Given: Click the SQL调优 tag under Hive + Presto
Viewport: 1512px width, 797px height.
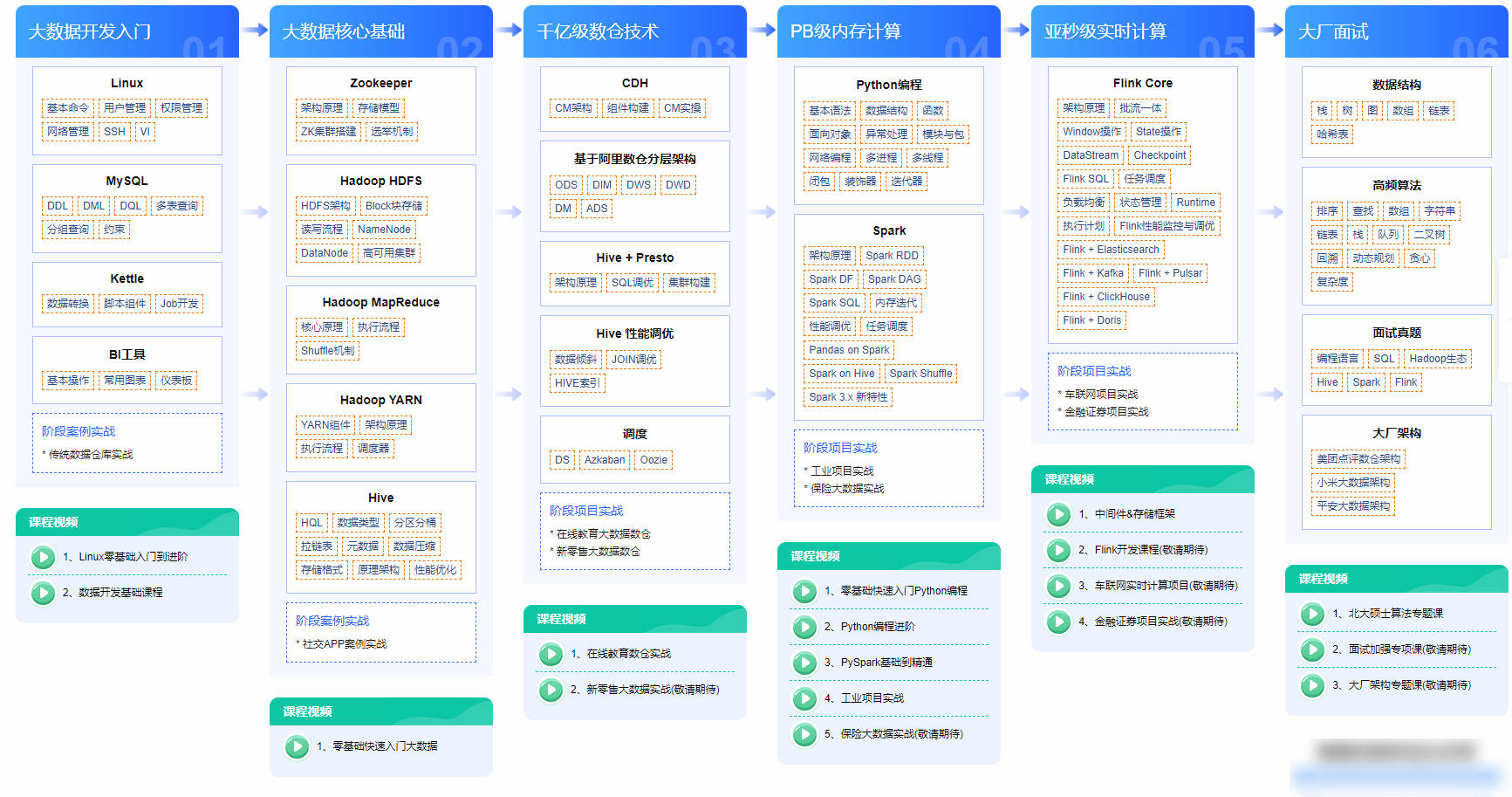Looking at the screenshot, I should tap(633, 283).
